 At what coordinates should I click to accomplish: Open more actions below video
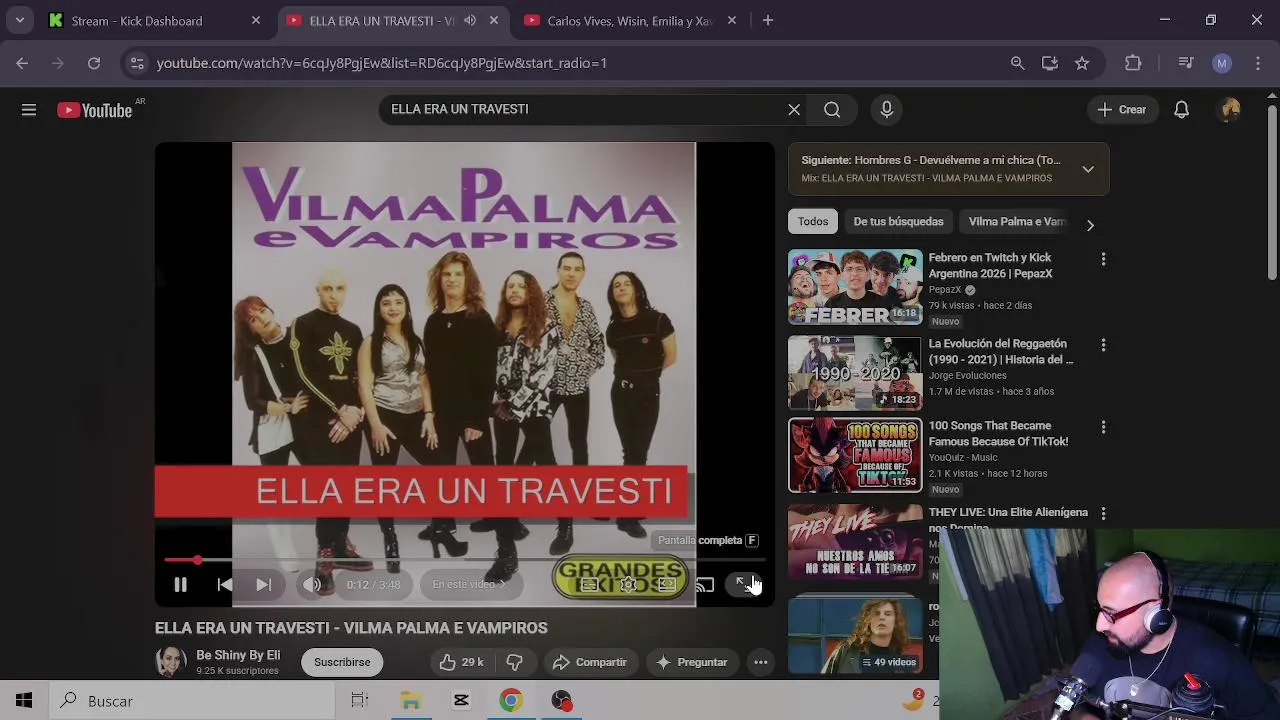760,662
